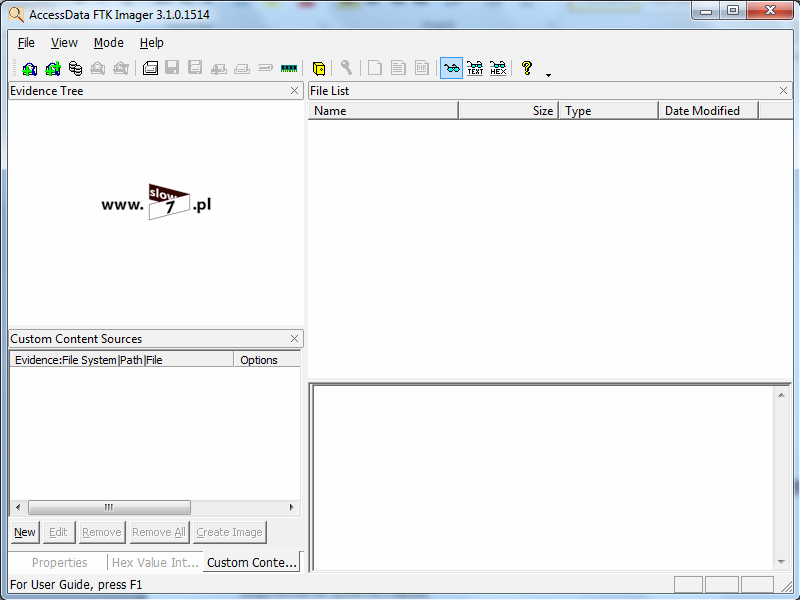Click the Add Evidence Item toolbar icon
Screen dimensions: 800x600
point(30,68)
